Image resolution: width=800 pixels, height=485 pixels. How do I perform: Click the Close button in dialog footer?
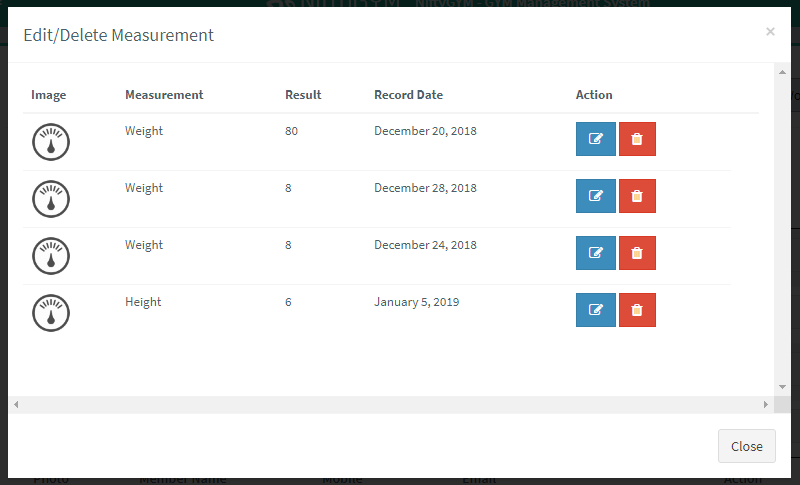[746, 446]
